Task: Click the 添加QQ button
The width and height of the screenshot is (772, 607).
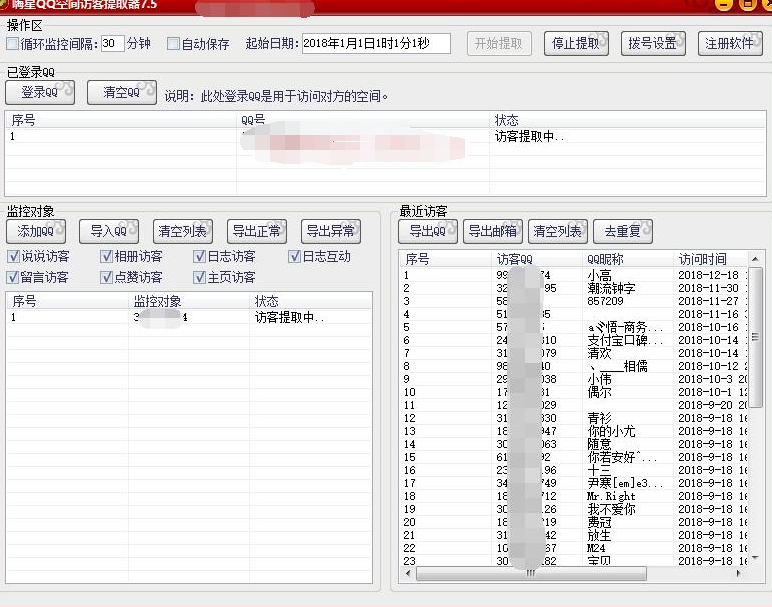Action: [x=36, y=231]
